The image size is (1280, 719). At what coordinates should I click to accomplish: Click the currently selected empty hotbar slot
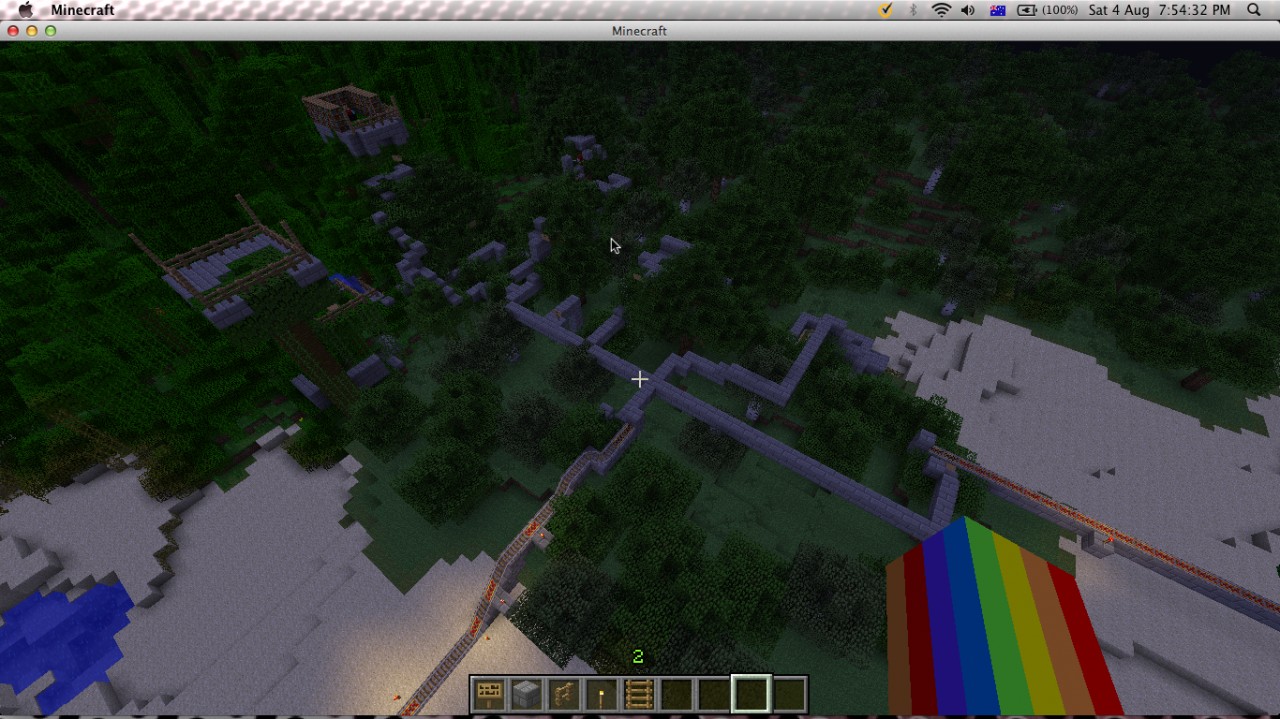point(750,692)
